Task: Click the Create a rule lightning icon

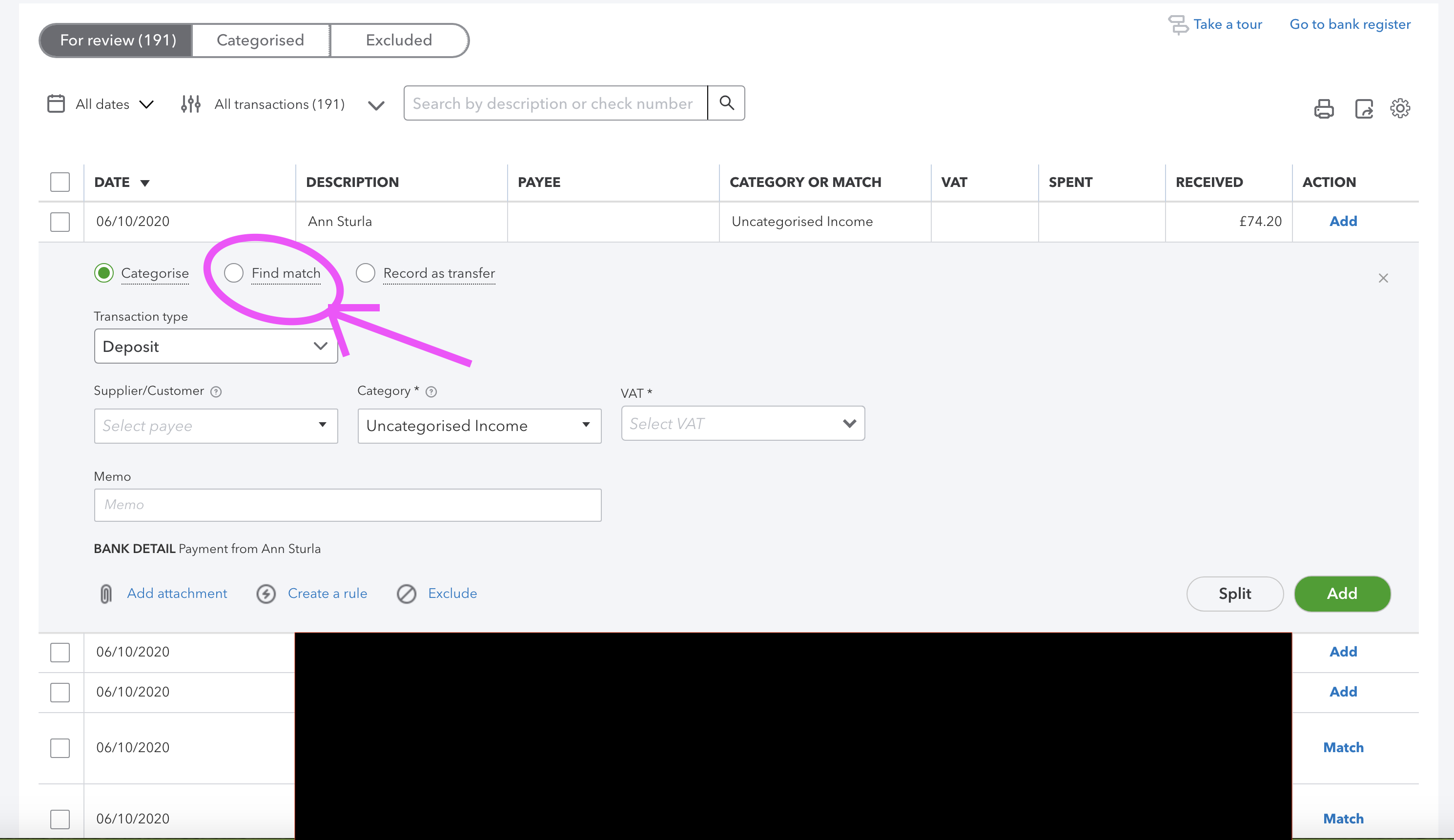Action: (266, 593)
